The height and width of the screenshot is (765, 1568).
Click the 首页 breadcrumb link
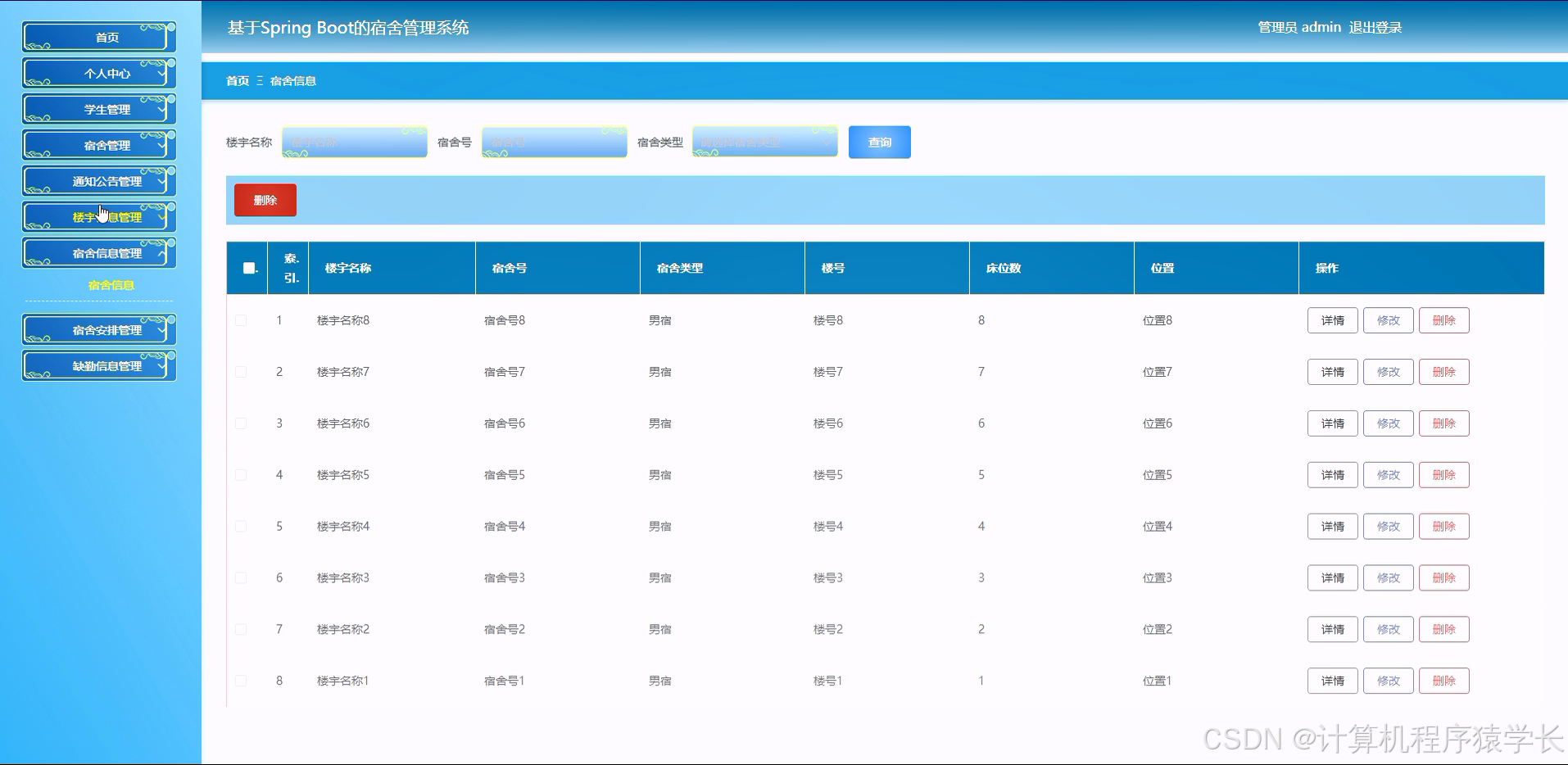(x=238, y=80)
